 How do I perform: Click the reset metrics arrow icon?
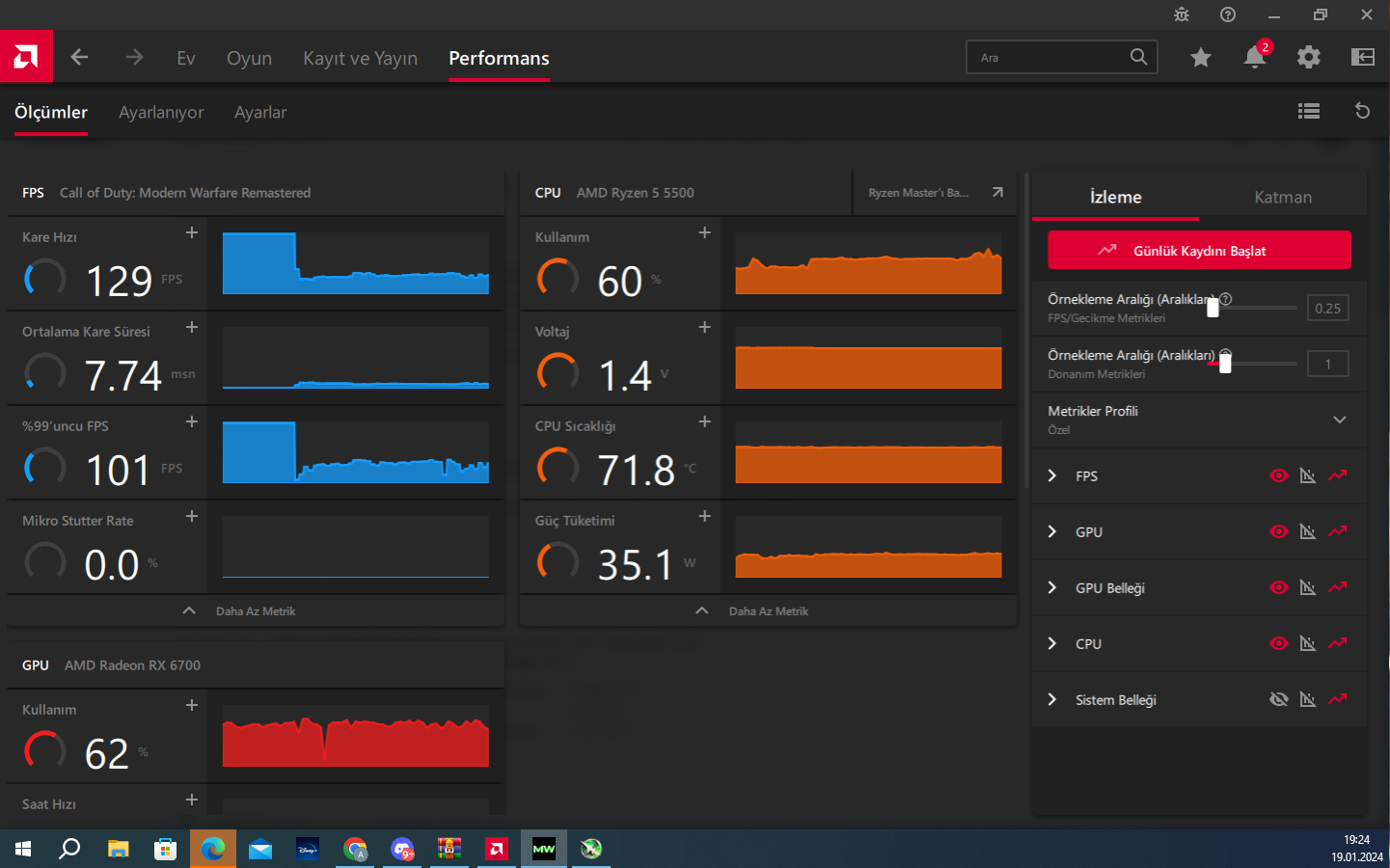click(1363, 111)
